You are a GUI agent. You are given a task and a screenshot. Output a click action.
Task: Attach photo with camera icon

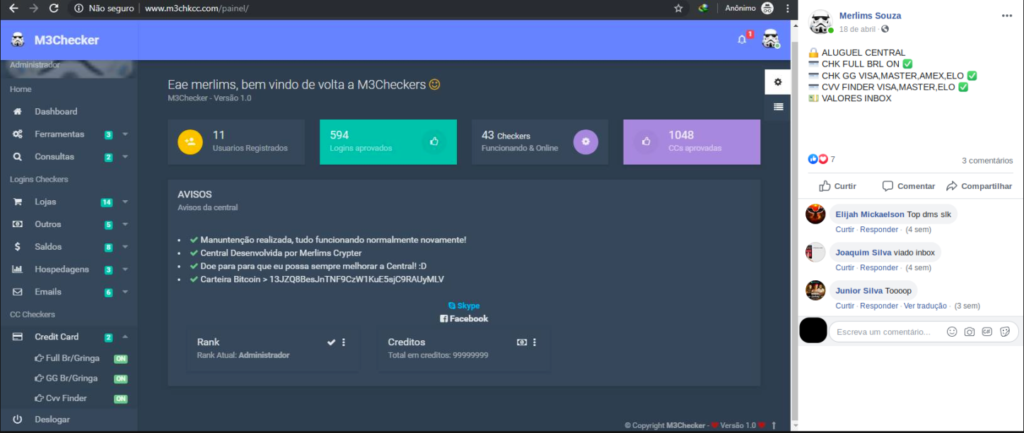969,332
